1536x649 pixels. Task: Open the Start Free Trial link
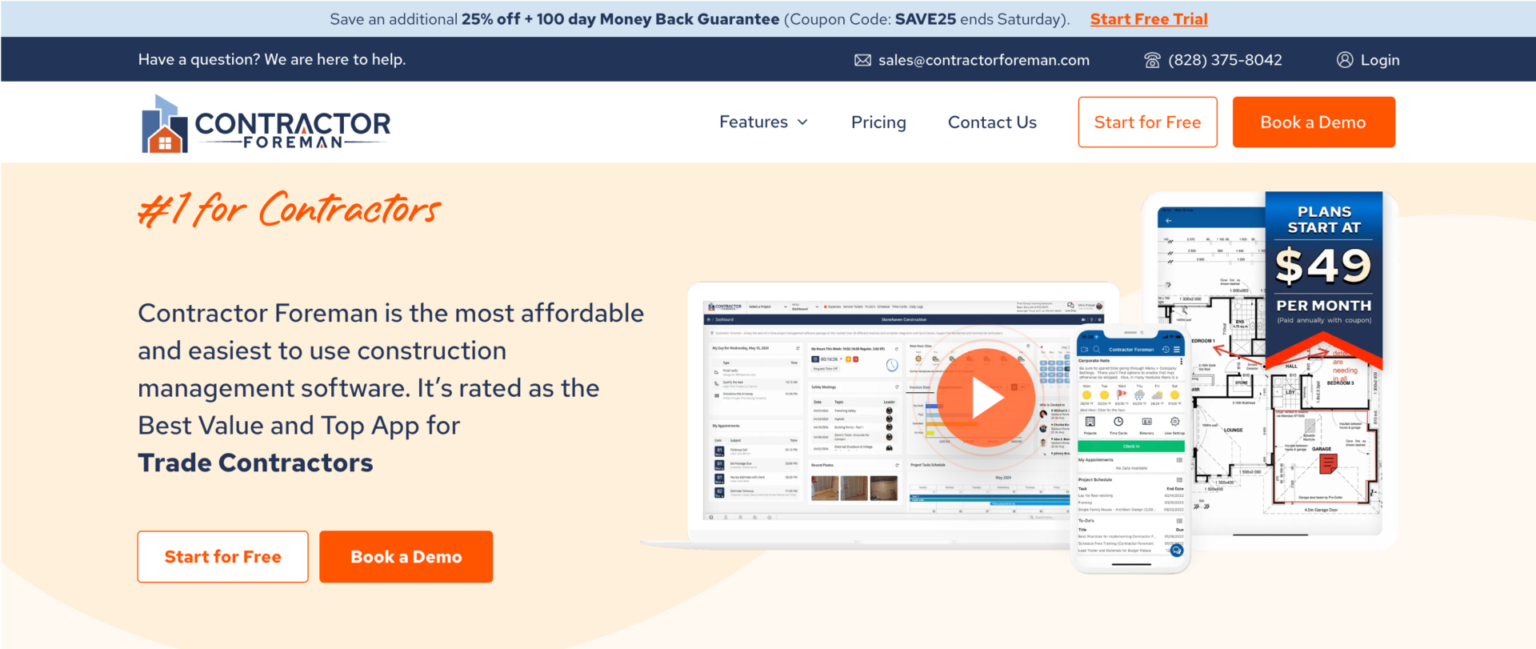pyautogui.click(x=1148, y=18)
